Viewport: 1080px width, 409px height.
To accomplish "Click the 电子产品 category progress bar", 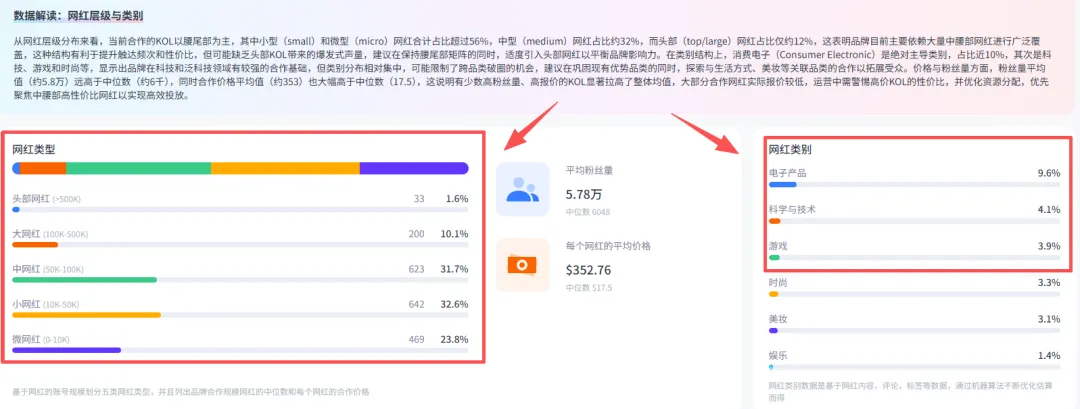I will click(x=915, y=185).
